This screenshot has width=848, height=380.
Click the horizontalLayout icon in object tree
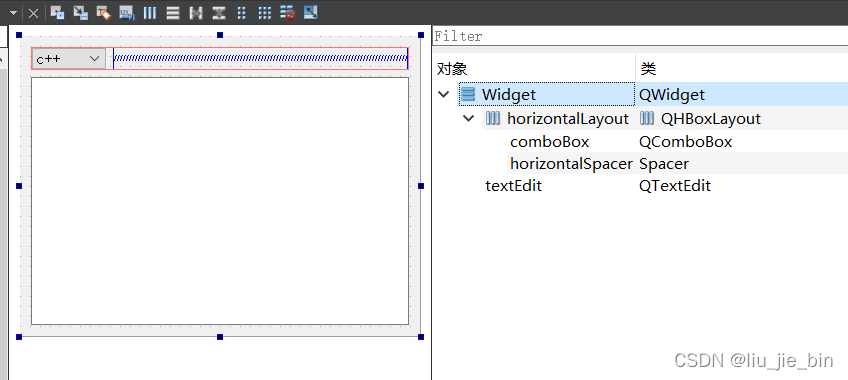[493, 118]
